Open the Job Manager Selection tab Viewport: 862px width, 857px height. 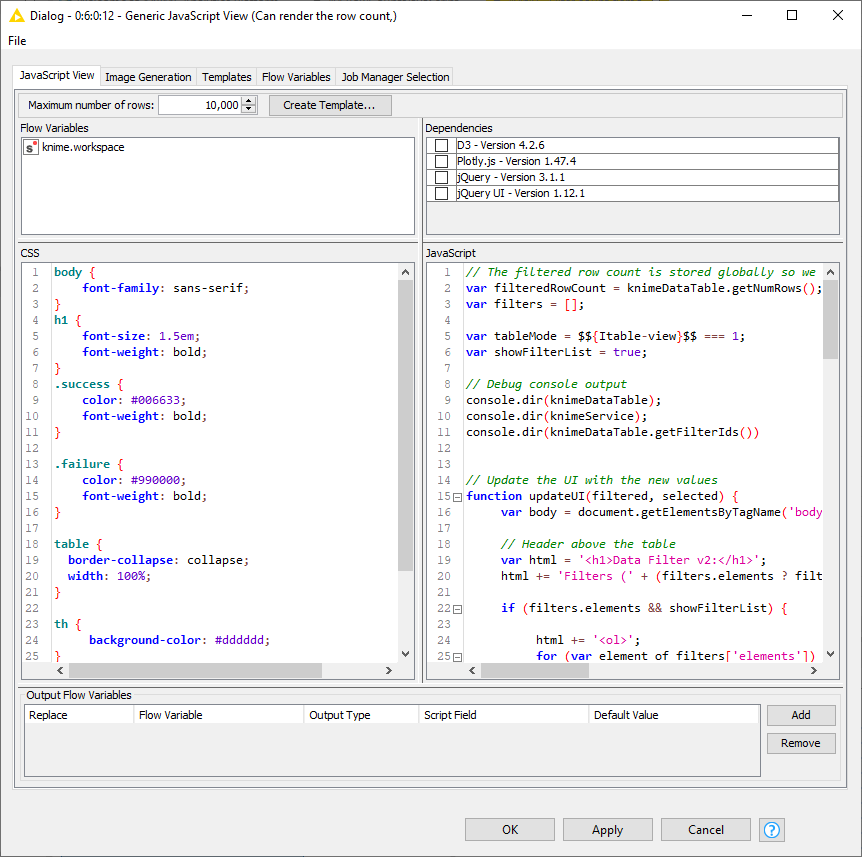[x=395, y=77]
